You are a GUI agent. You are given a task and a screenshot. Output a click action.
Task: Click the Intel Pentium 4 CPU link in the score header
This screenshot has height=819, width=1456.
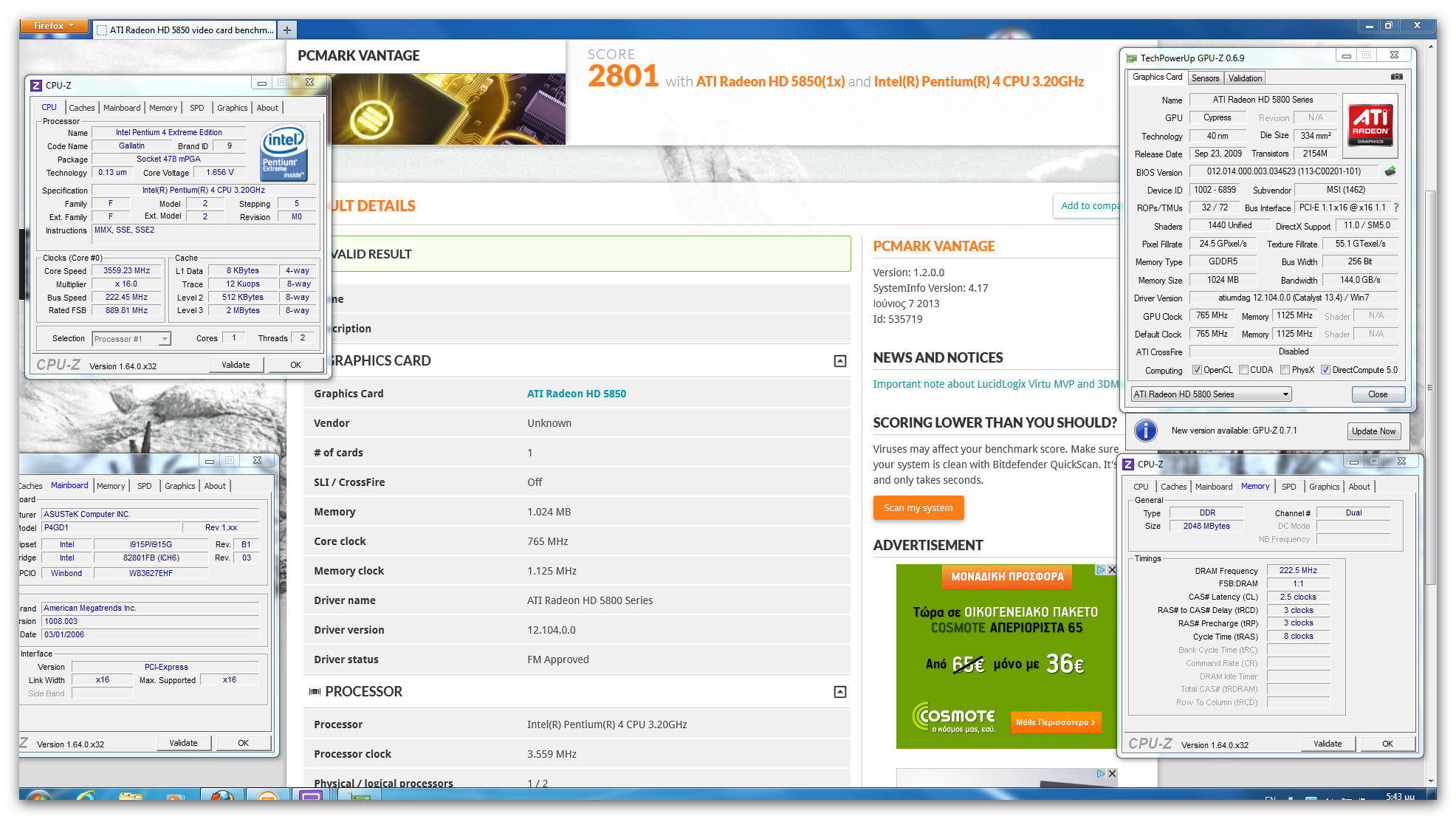(978, 82)
